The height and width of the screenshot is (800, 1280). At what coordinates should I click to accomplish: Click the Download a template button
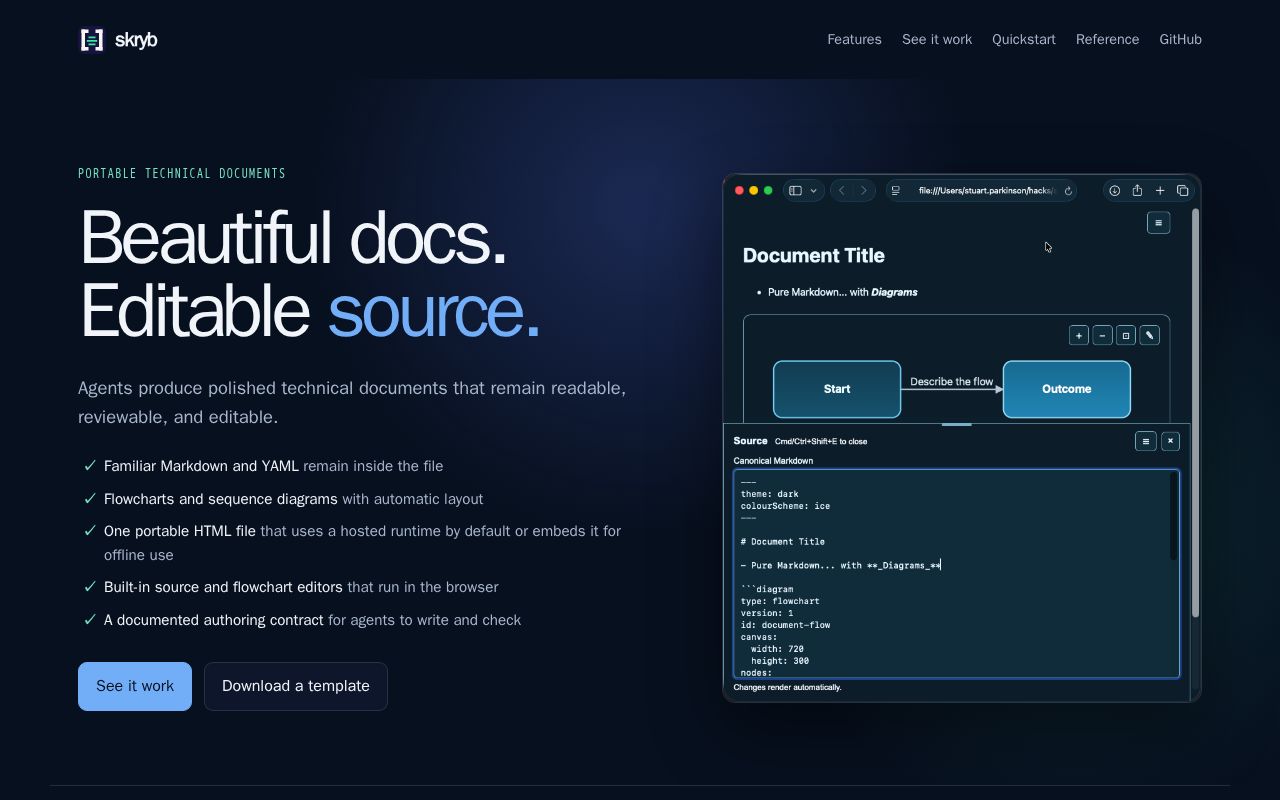pyautogui.click(x=296, y=686)
